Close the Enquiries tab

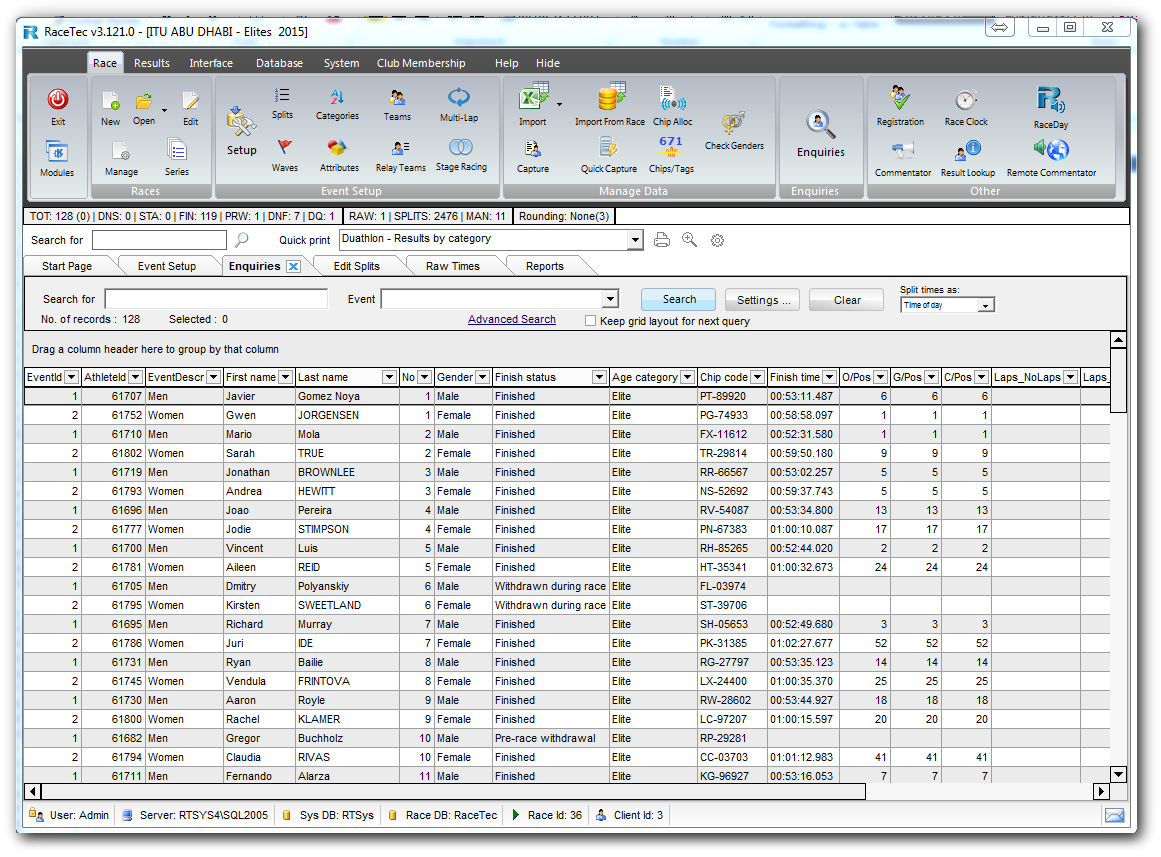pos(293,267)
